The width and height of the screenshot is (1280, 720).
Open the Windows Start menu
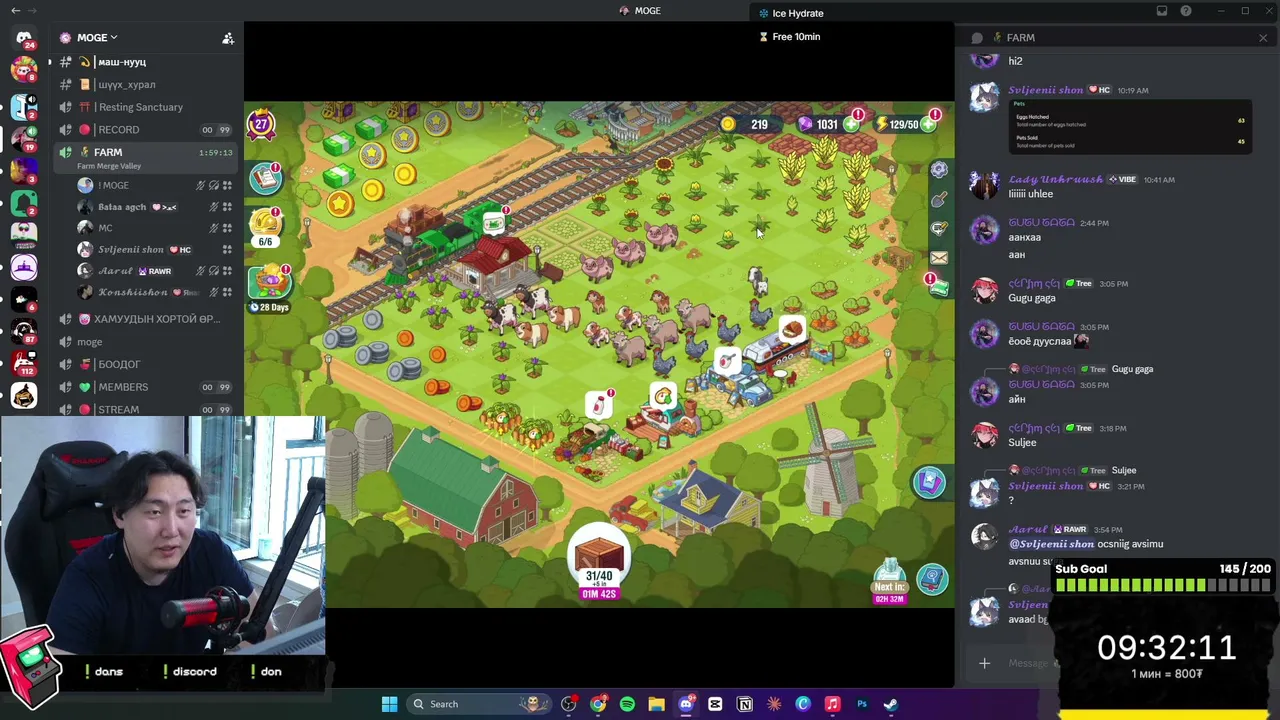(x=389, y=704)
